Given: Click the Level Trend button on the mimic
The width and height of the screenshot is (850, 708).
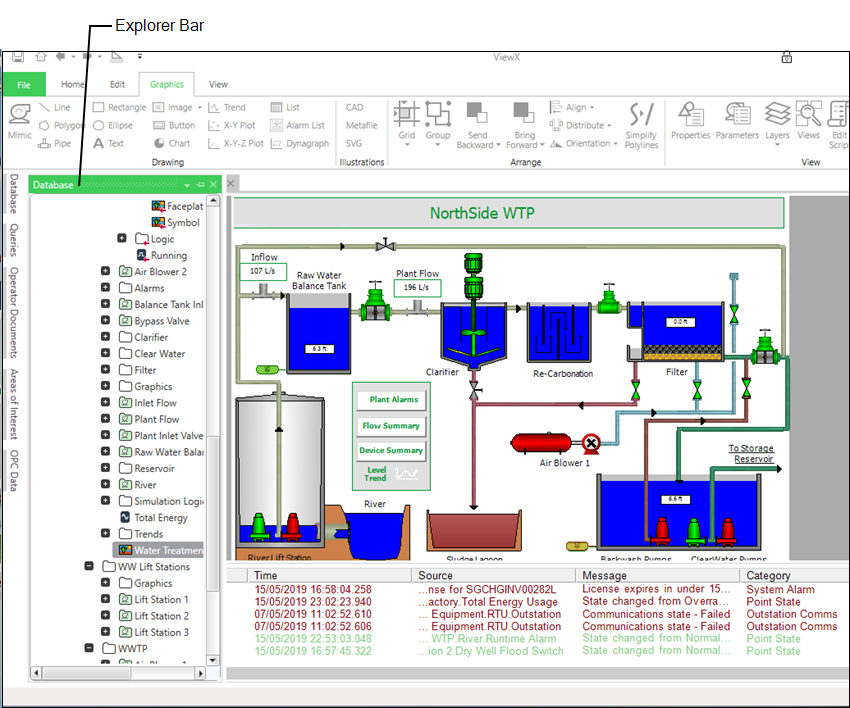Looking at the screenshot, I should coord(374,472).
